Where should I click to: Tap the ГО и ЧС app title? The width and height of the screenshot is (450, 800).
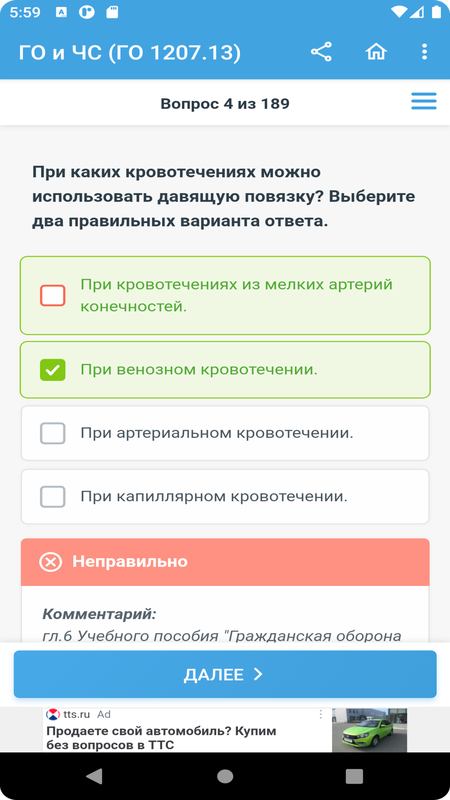click(130, 53)
